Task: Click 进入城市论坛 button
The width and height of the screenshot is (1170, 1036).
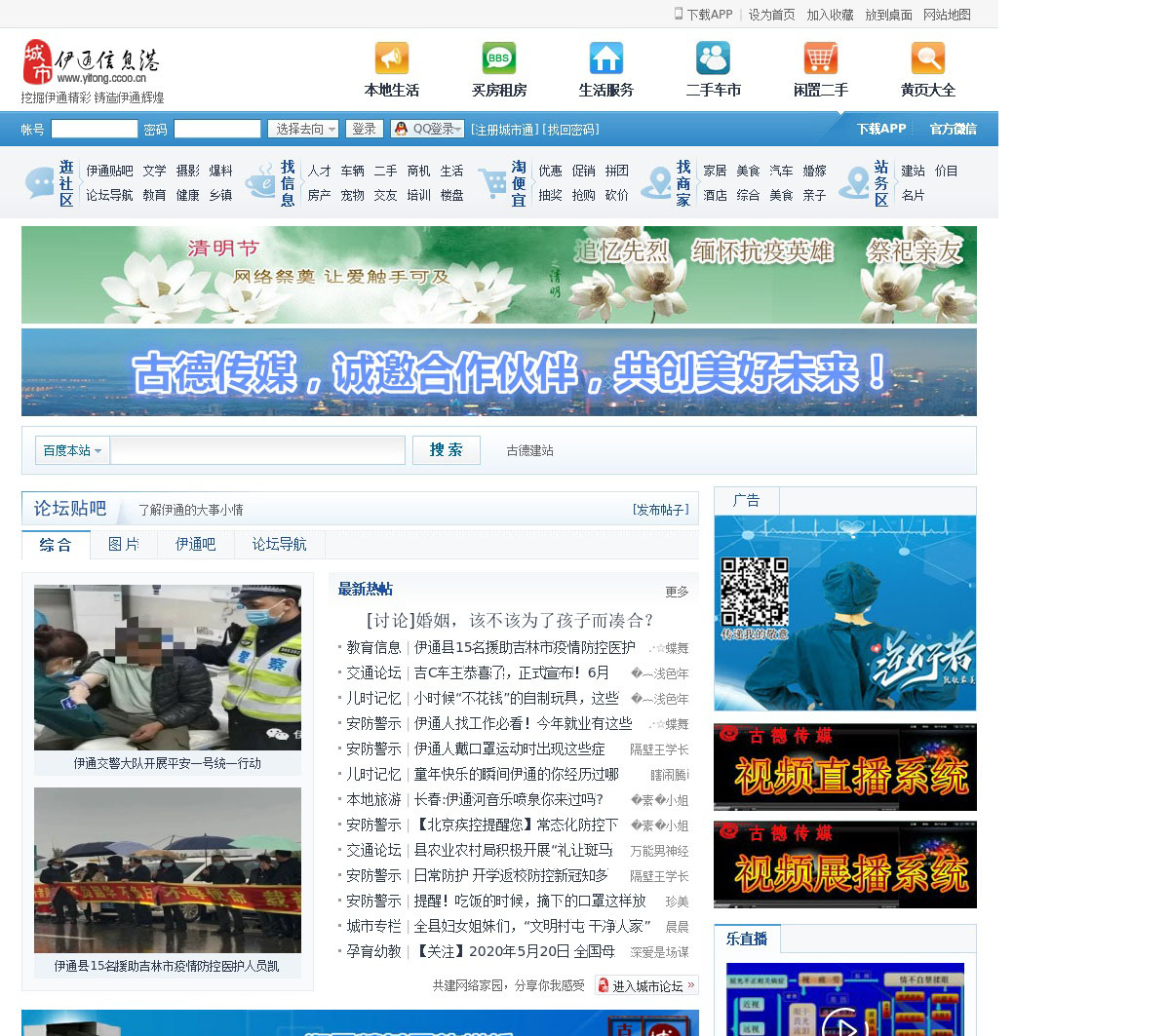Action: (x=646, y=985)
